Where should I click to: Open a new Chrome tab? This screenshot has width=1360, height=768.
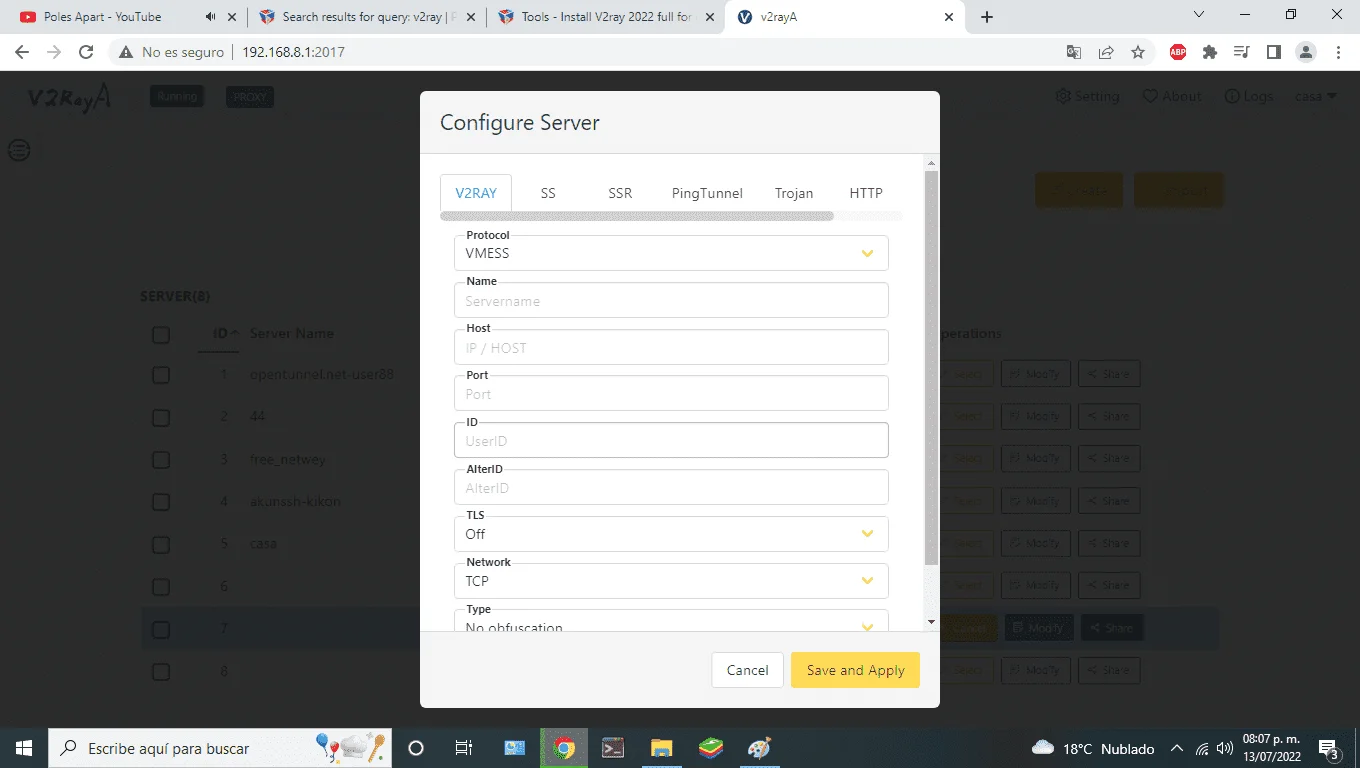pos(987,17)
